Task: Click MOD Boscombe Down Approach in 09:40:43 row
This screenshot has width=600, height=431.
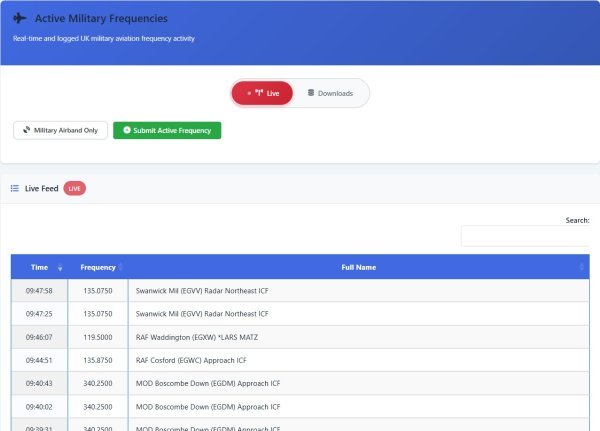Action: (208, 383)
